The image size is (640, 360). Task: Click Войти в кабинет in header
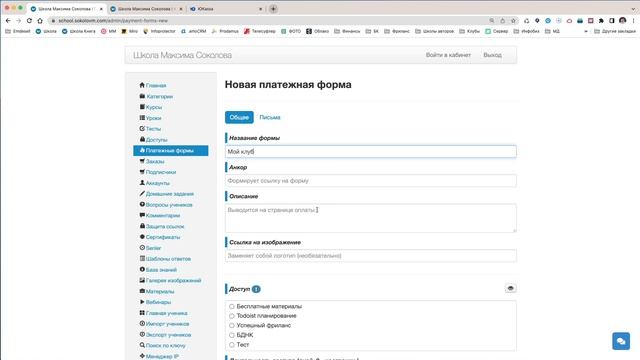[x=448, y=55]
